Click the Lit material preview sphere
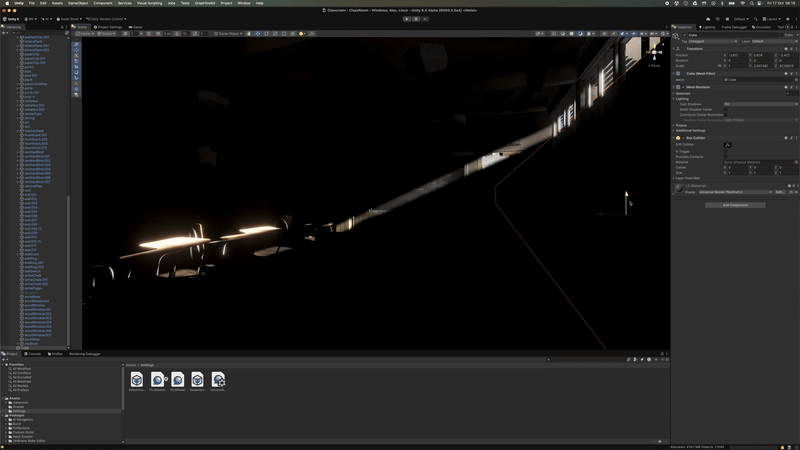 pyautogui.click(x=679, y=188)
